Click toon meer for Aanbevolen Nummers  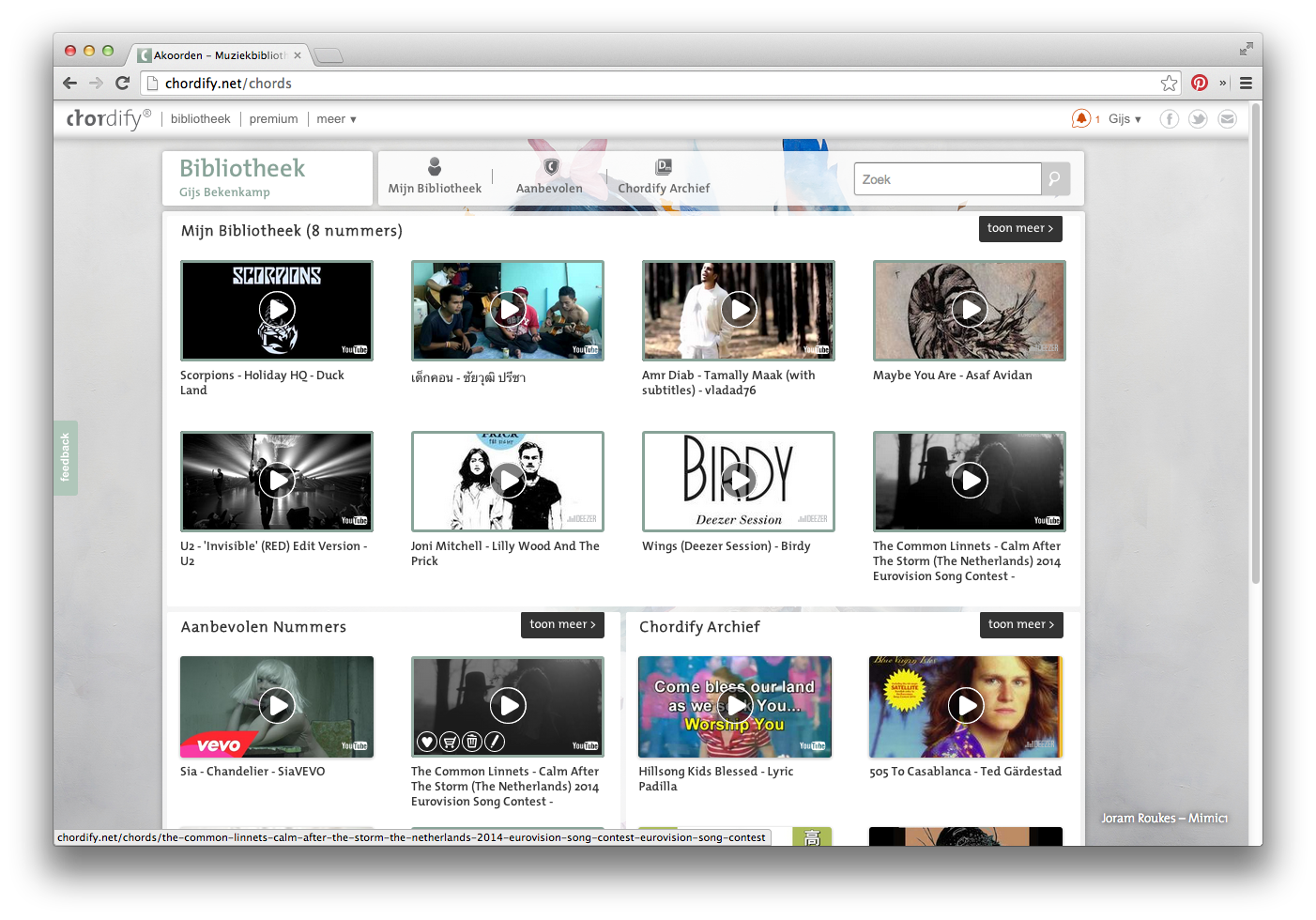562,624
